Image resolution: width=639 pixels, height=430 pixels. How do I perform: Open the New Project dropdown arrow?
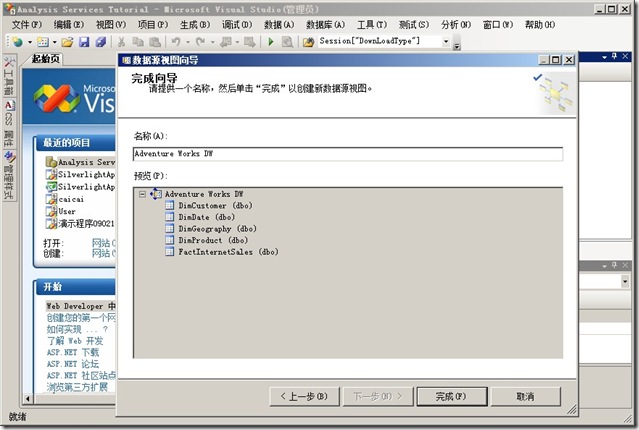tap(30, 42)
